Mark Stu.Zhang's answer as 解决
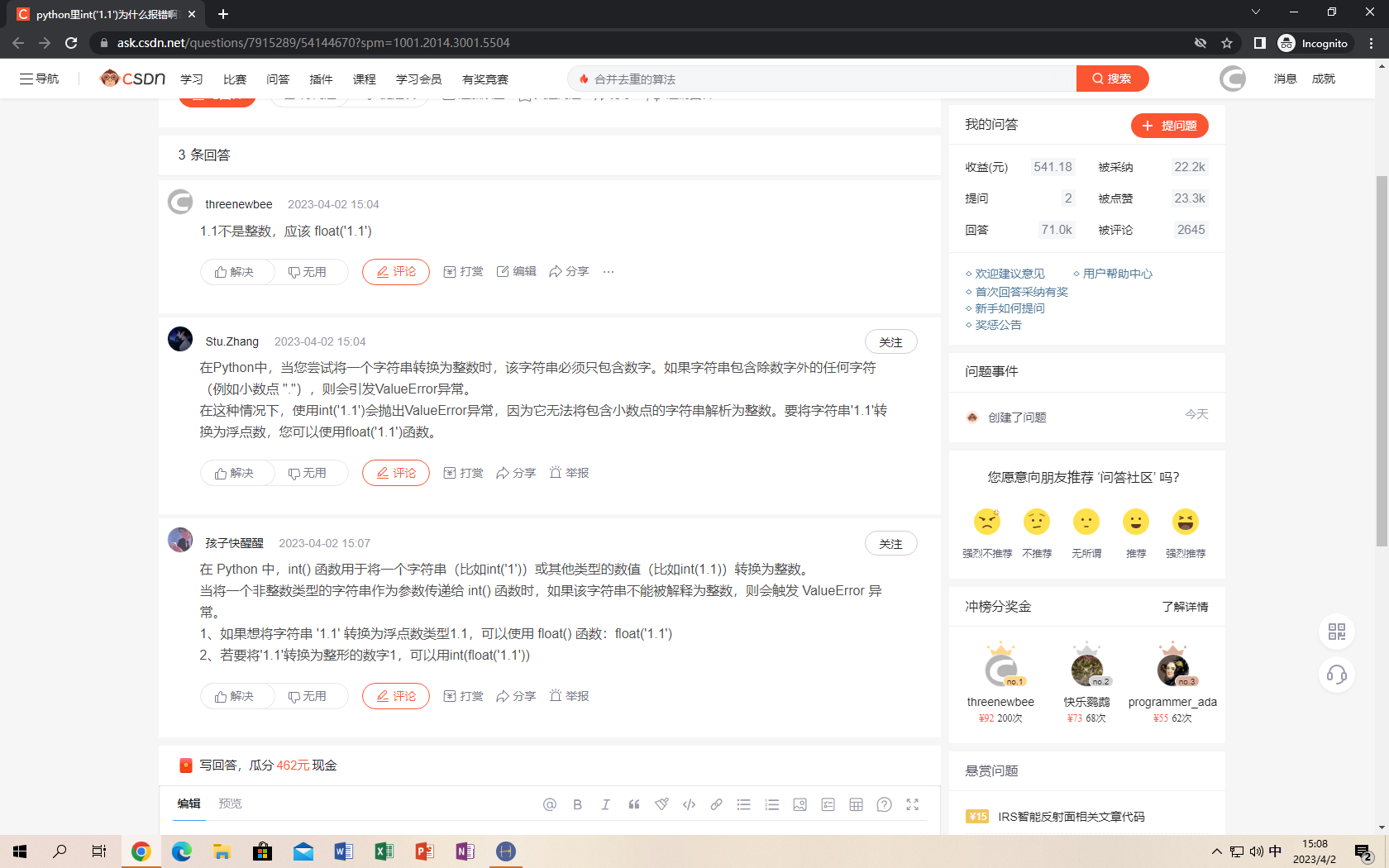 pos(235,473)
